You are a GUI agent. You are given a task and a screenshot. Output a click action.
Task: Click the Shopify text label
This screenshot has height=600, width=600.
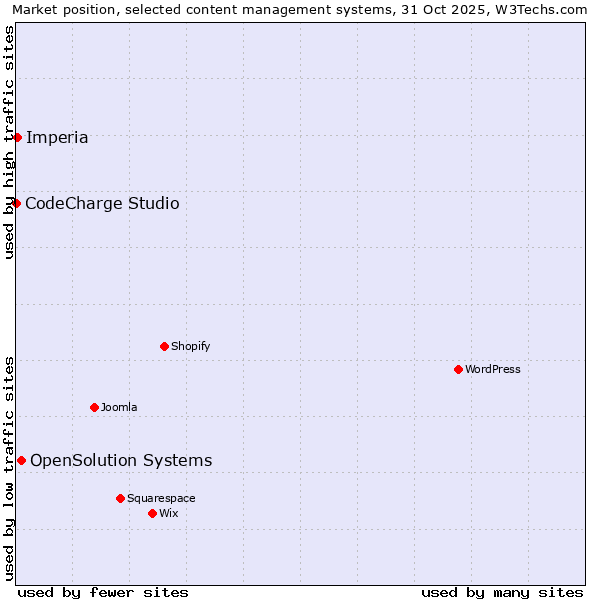pyautogui.click(x=190, y=347)
